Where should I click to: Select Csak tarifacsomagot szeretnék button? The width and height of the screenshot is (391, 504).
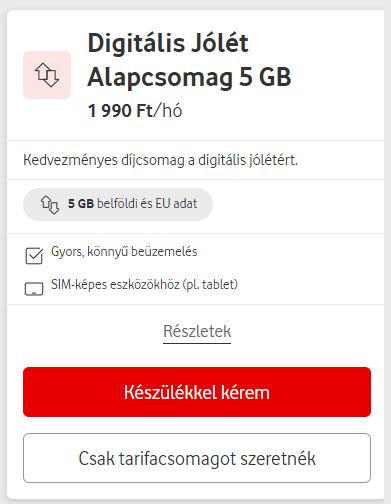[197, 458]
